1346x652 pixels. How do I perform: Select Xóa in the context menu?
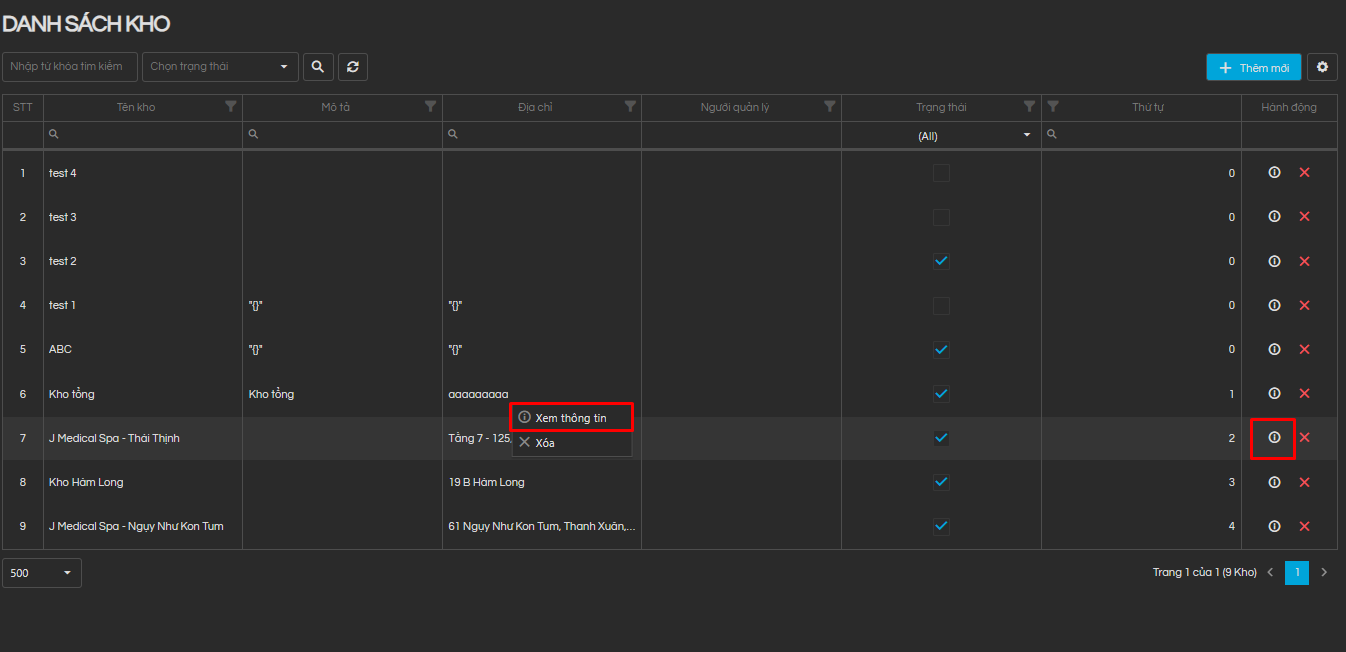545,443
